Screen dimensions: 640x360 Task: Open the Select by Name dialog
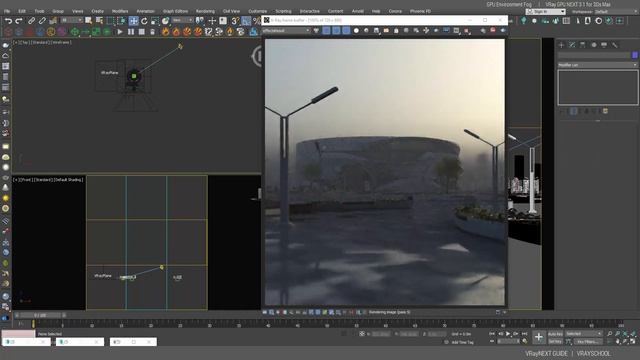coord(99,20)
